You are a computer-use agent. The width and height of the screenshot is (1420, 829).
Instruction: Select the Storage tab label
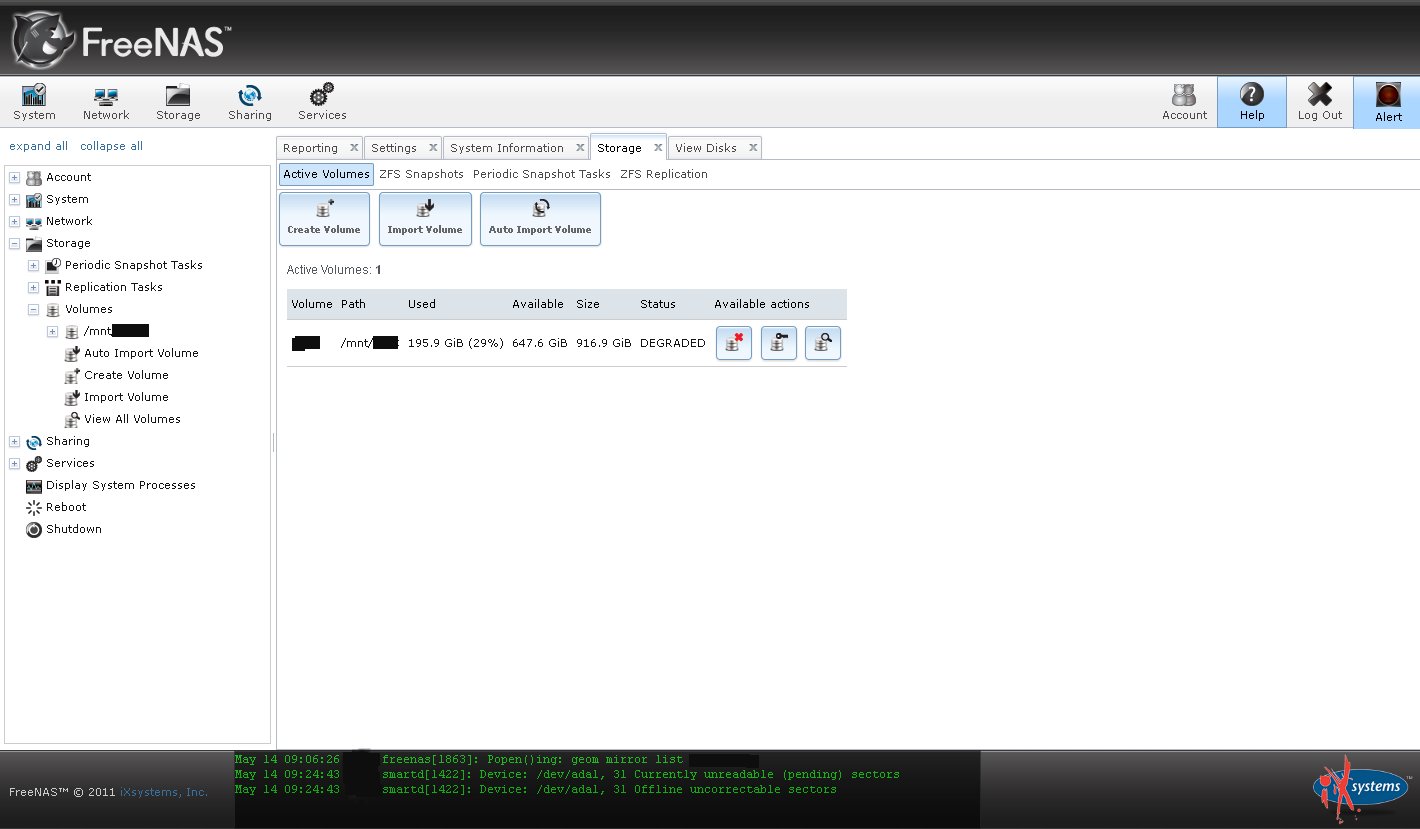click(x=619, y=148)
